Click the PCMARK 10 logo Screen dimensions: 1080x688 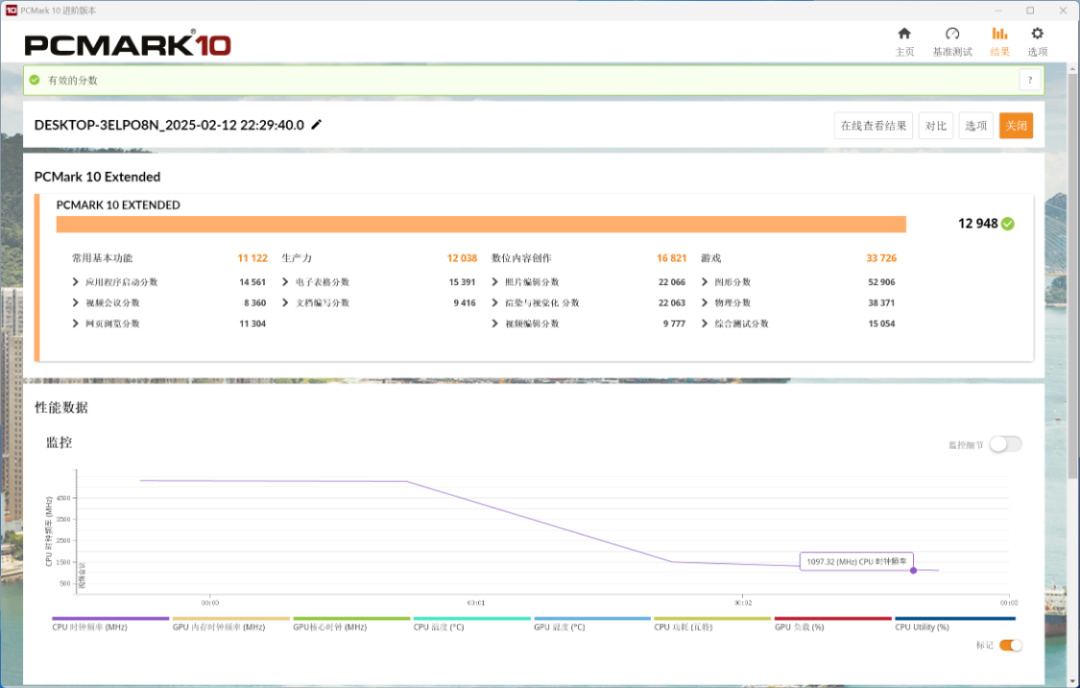tap(127, 45)
